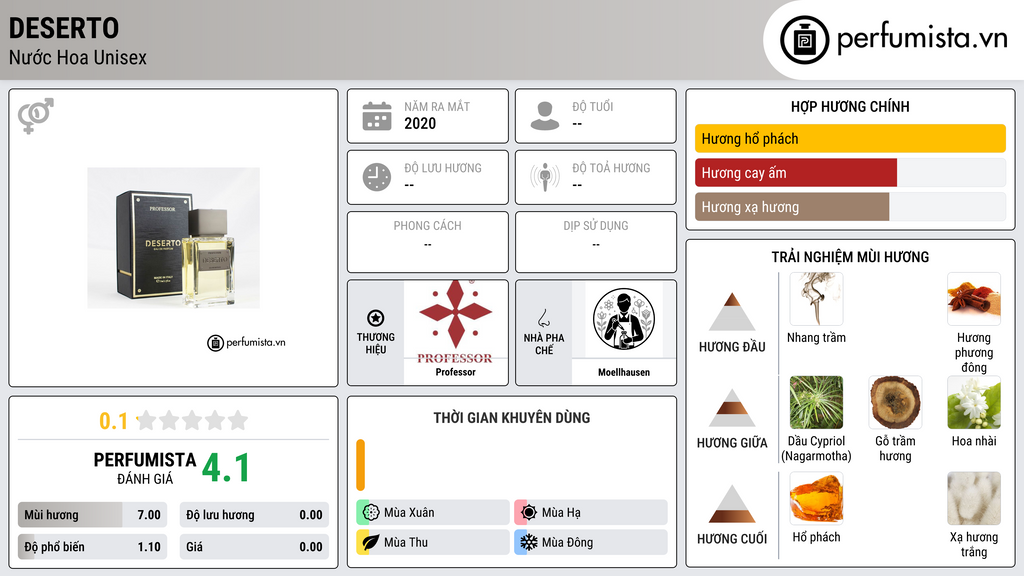Click the yellow 0.1 user rating value

[113, 421]
